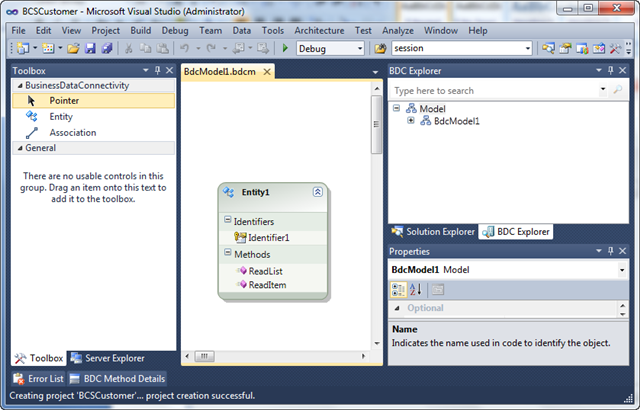Click the New Project toolbar icon
The image size is (640, 410).
23,49
